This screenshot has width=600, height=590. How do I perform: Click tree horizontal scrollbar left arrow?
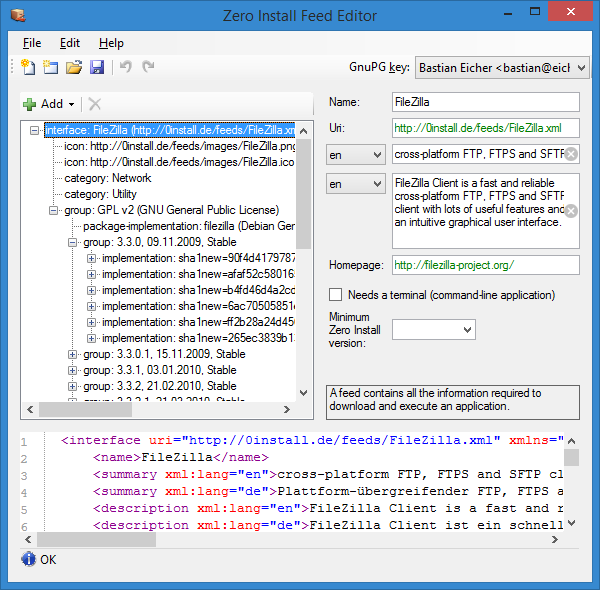point(30,410)
